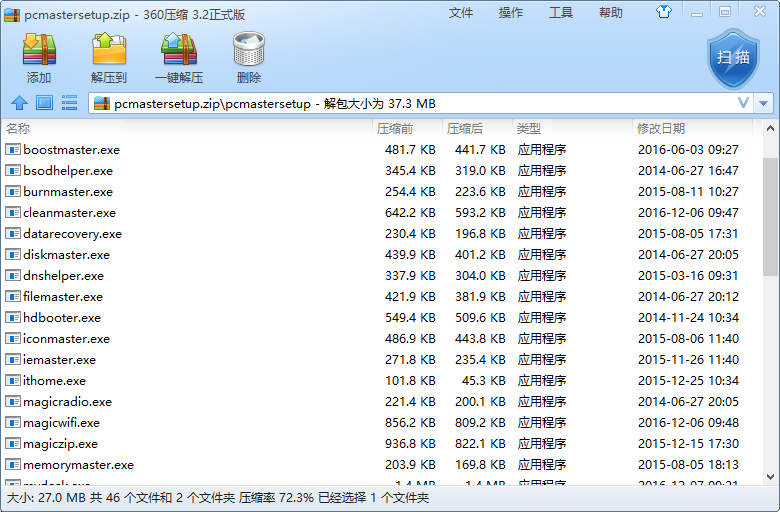Select the dnshelper.exe file name
The width and height of the screenshot is (780, 512).
click(x=64, y=276)
